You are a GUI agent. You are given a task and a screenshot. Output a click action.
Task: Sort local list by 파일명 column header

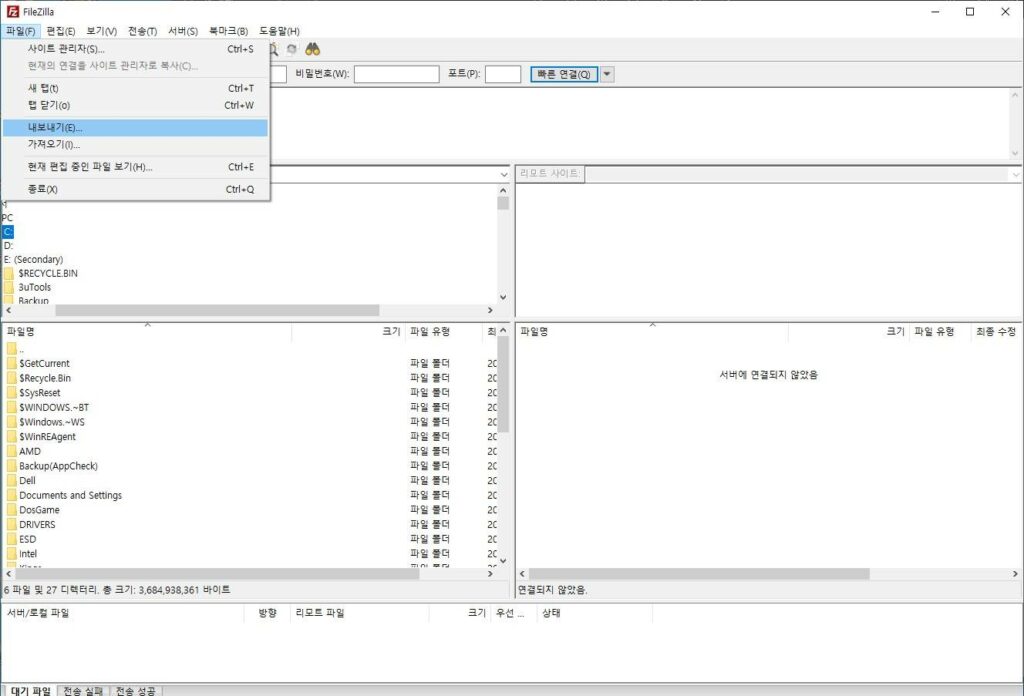(x=147, y=332)
